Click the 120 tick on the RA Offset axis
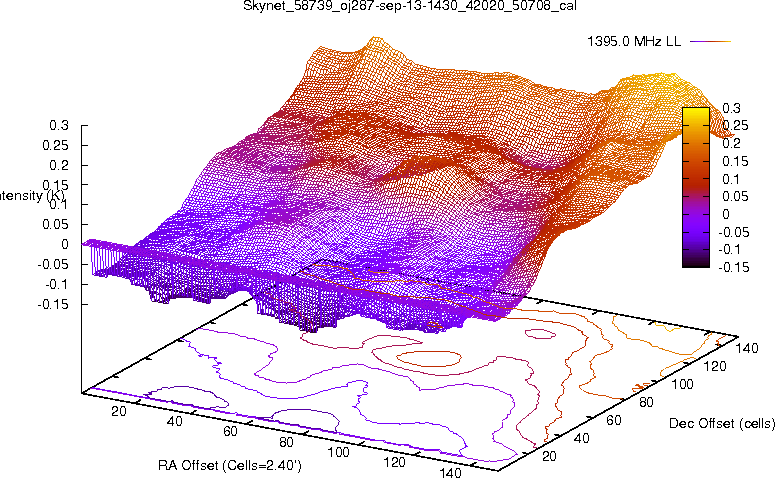Viewport: 775px width, 478px height. (x=394, y=462)
